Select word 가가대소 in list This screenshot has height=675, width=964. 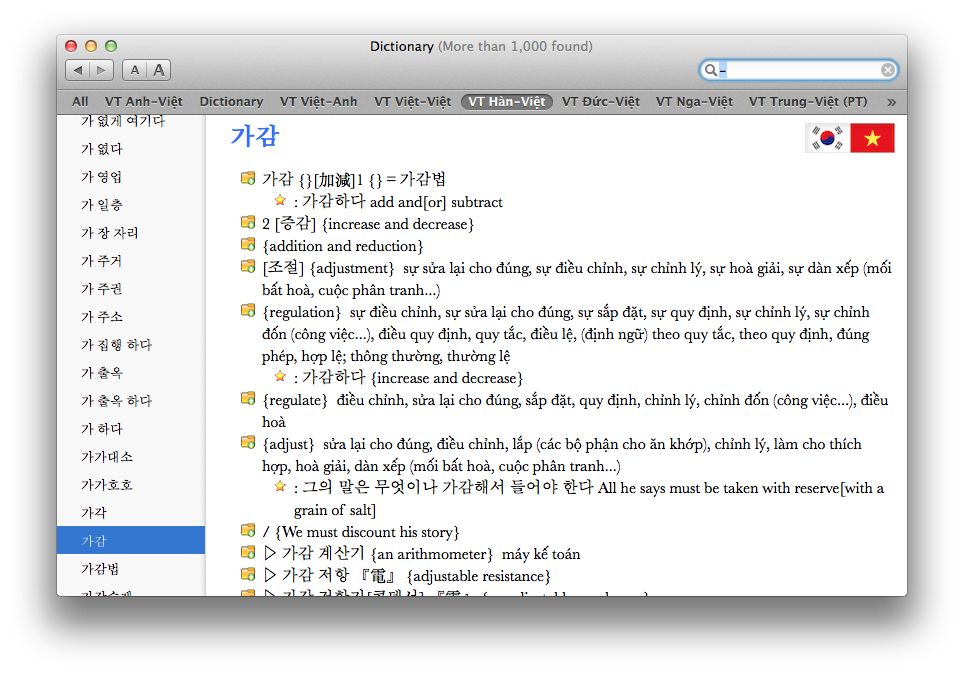click(x=131, y=457)
